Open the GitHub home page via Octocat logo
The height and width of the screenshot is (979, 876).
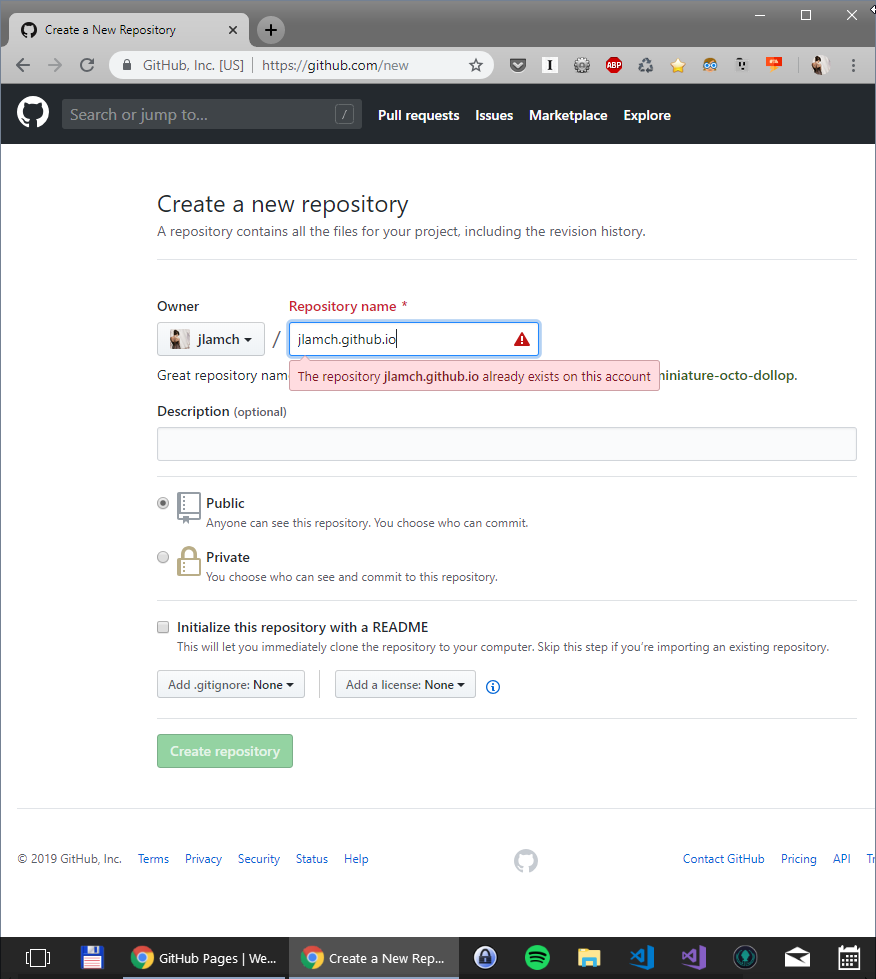32,112
